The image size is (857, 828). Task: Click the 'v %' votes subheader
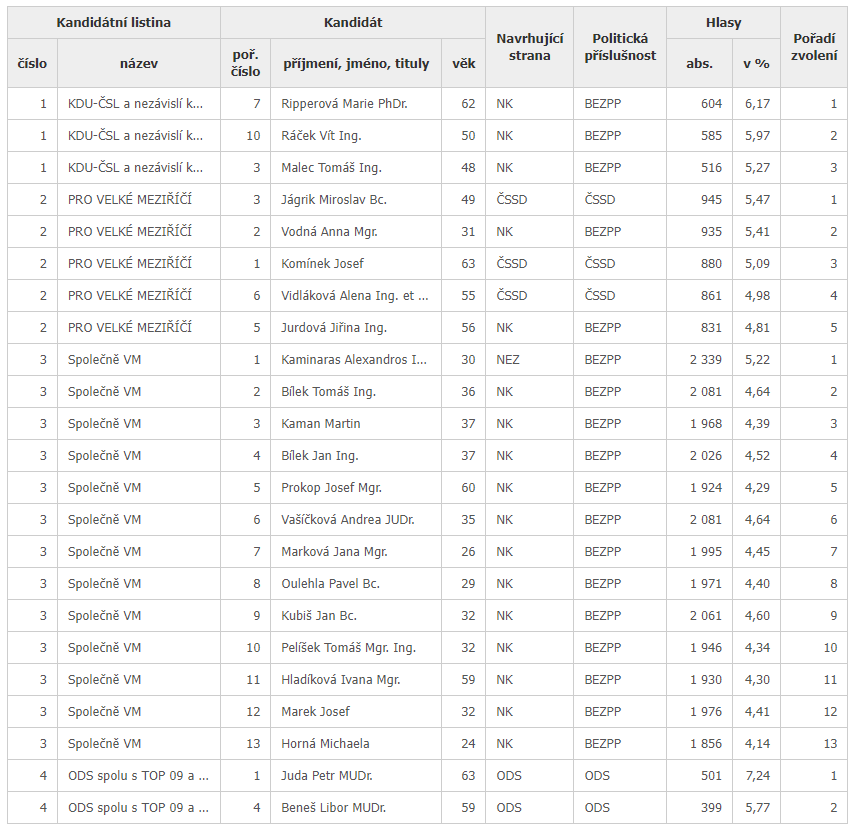click(x=756, y=63)
